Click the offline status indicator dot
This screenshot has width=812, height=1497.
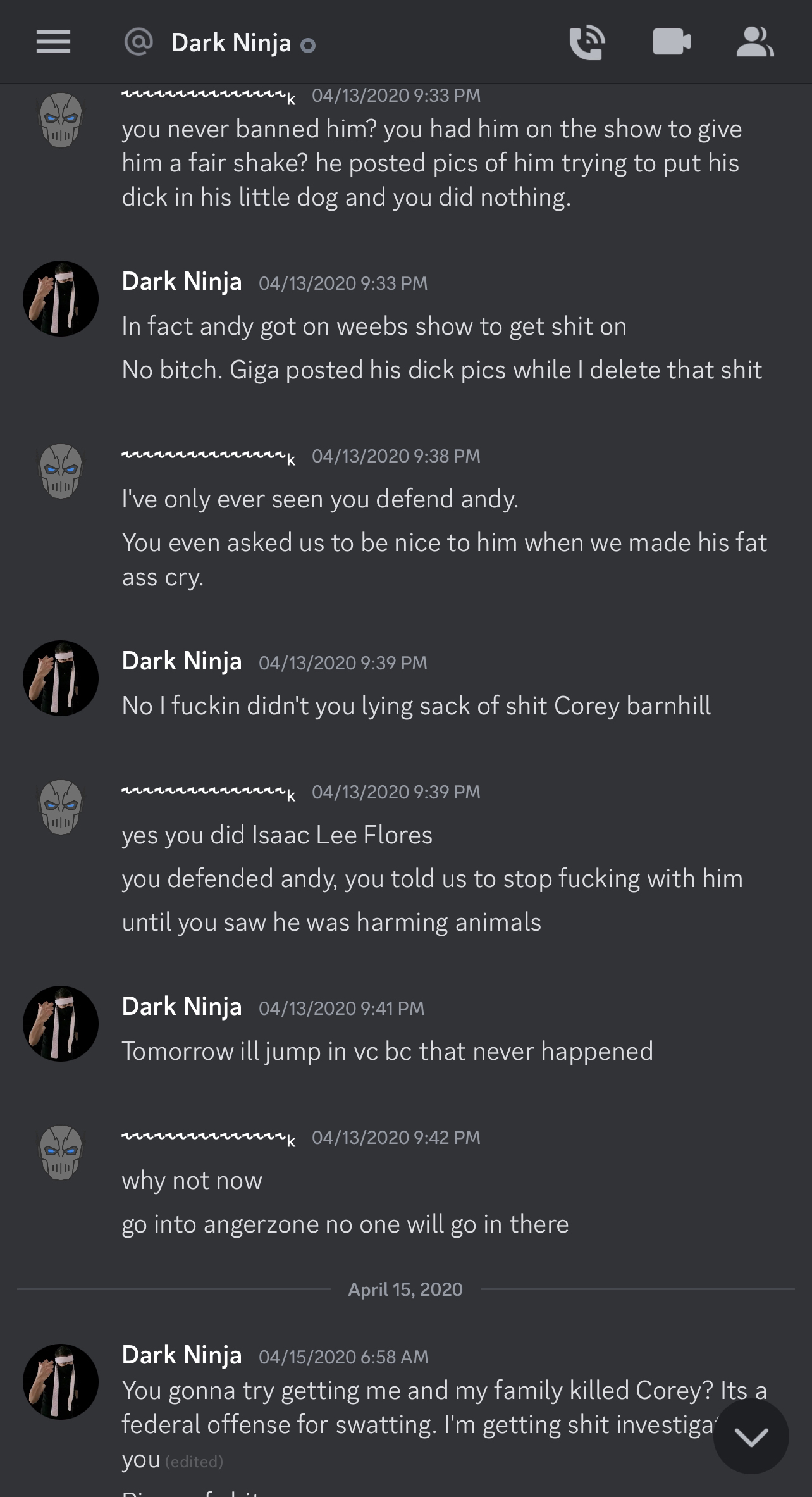(308, 46)
